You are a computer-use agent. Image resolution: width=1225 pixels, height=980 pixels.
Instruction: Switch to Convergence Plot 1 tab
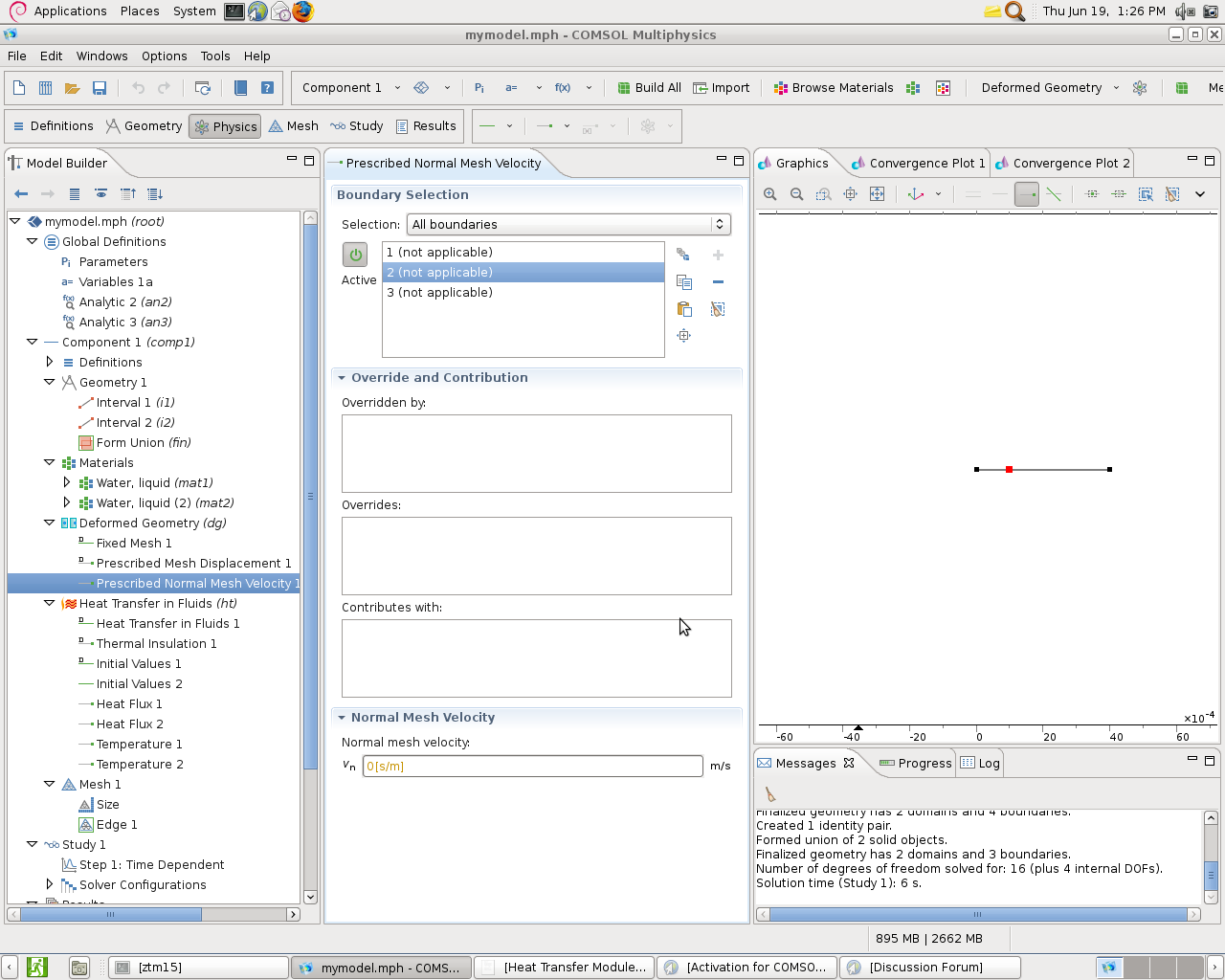(918, 164)
